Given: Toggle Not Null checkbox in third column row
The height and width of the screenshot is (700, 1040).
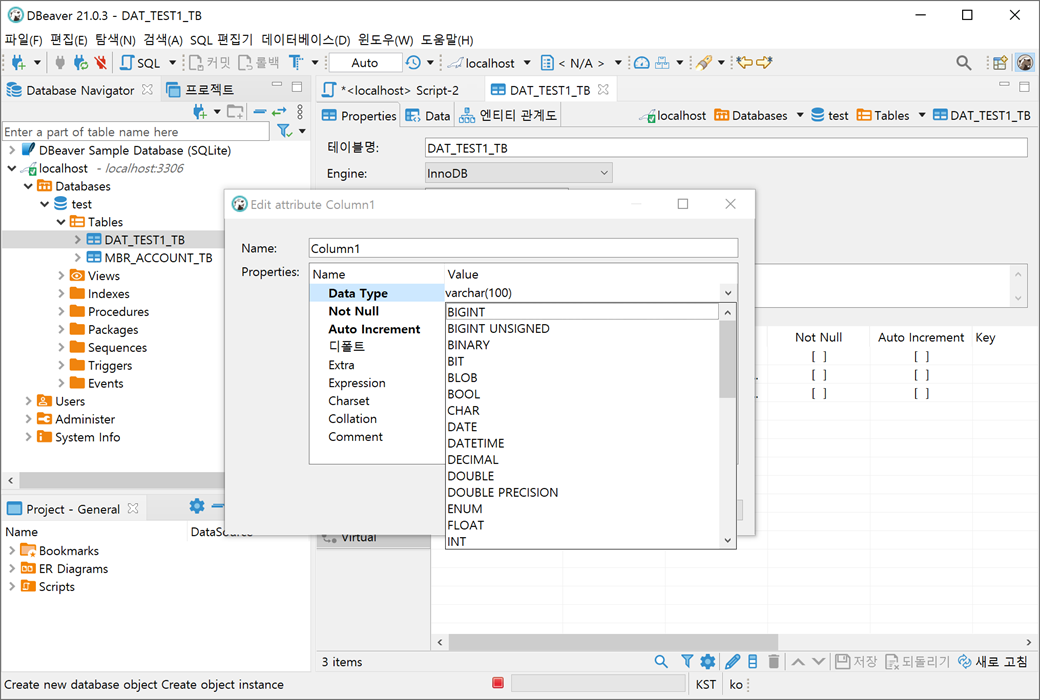Looking at the screenshot, I should (819, 393).
